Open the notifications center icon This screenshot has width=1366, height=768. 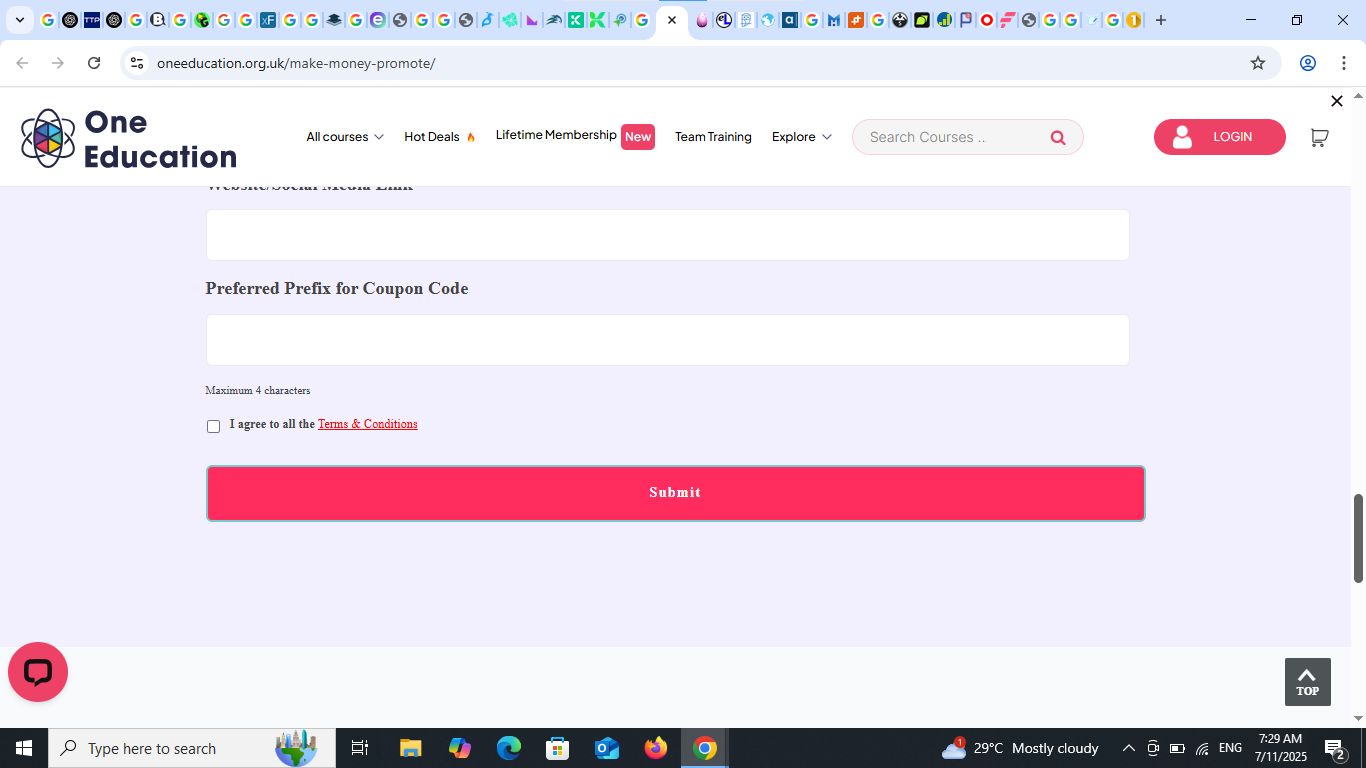[1335, 748]
